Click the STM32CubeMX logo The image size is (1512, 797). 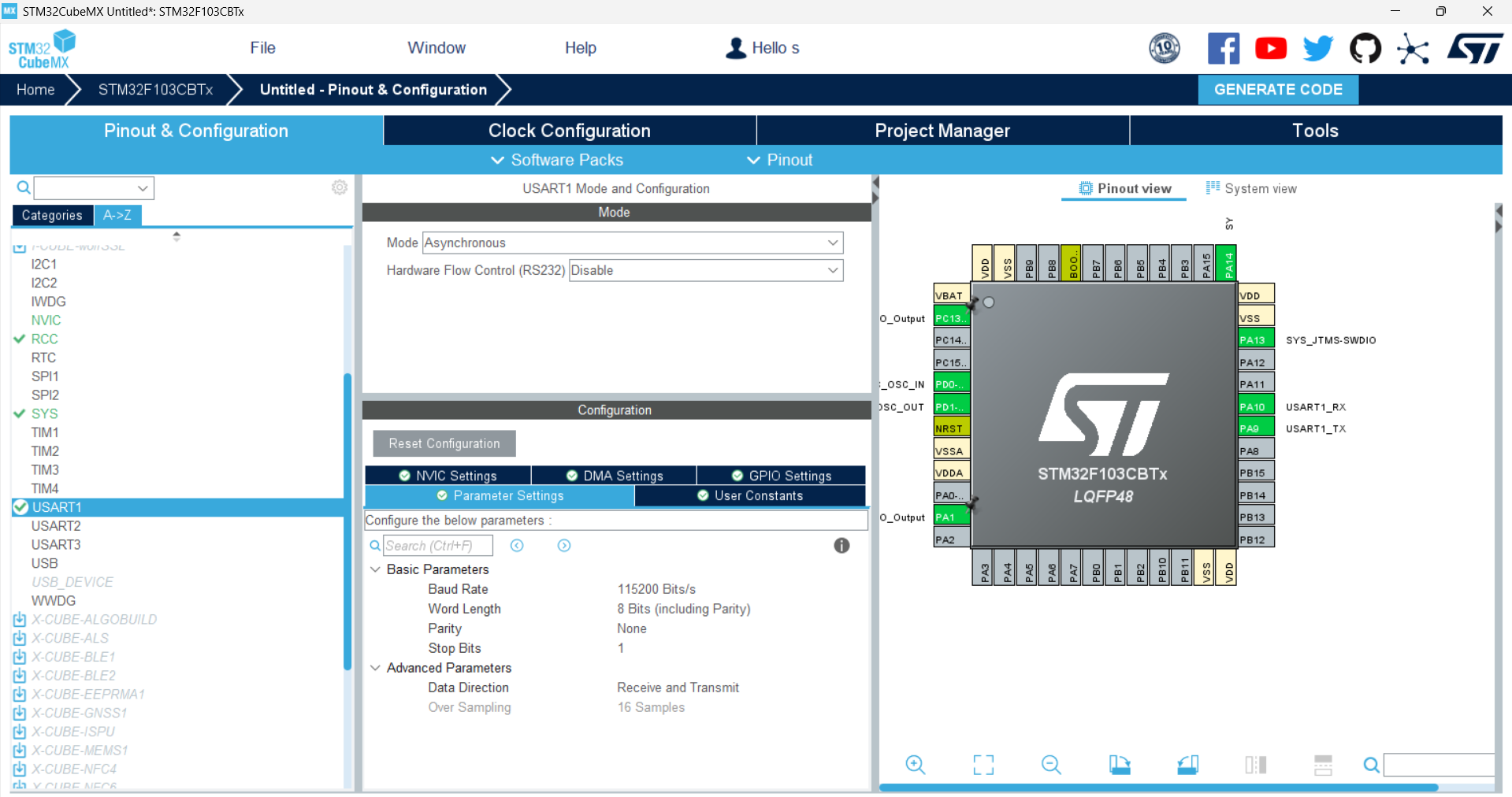(x=42, y=49)
